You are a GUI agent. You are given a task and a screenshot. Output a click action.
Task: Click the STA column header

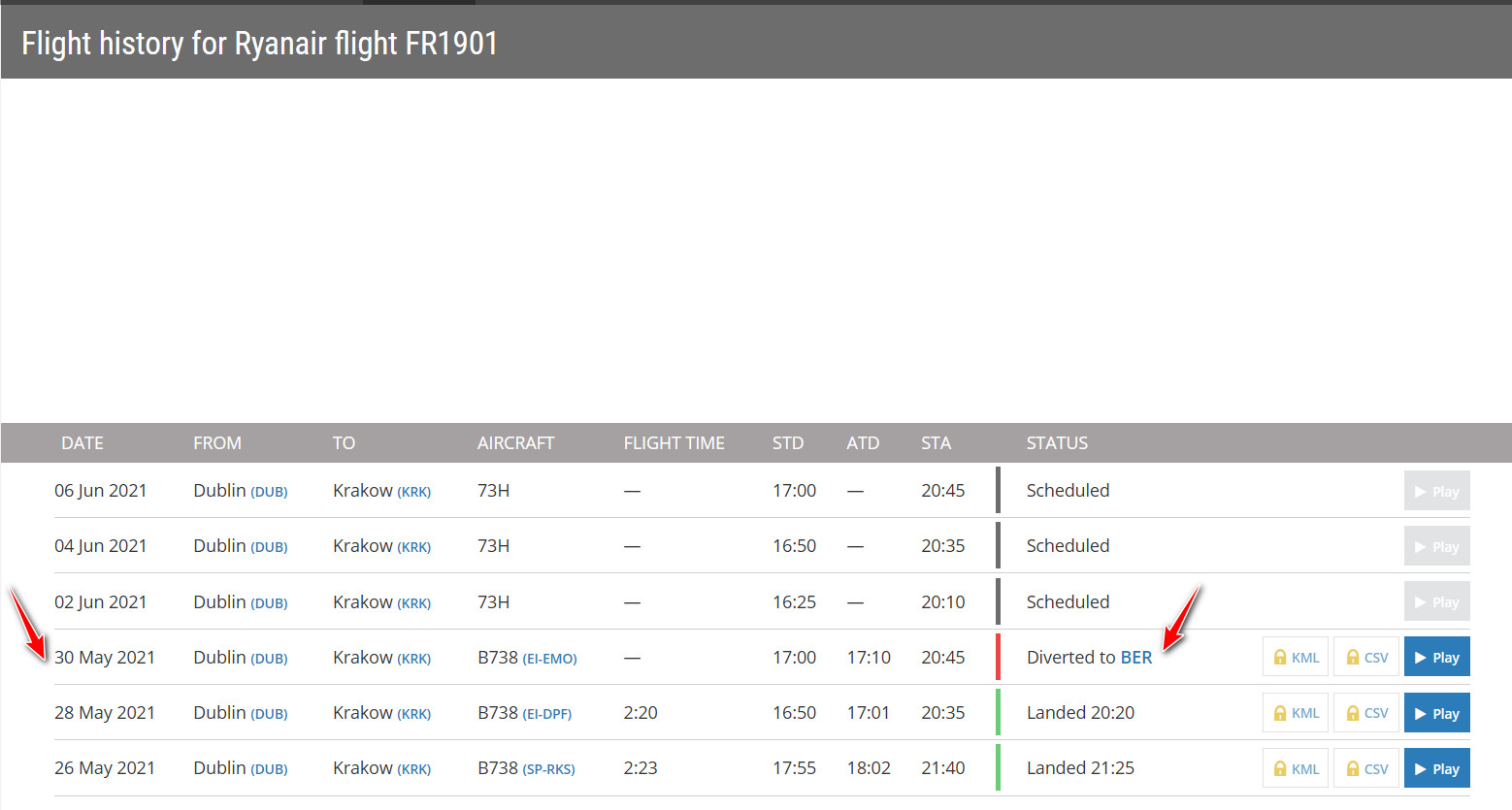(x=937, y=443)
